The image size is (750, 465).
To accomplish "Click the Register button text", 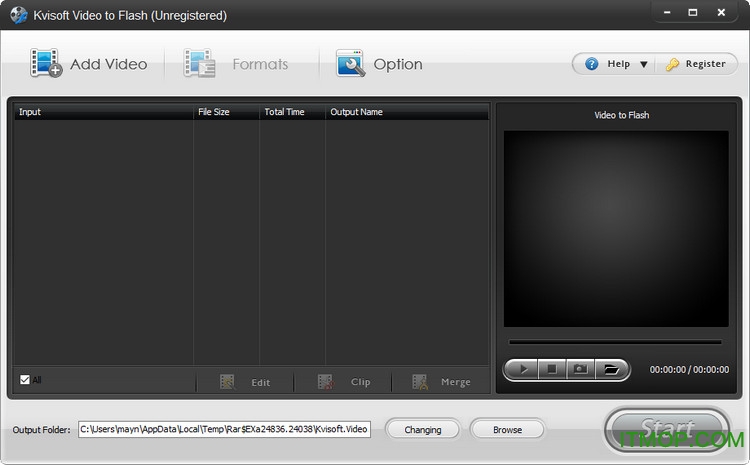I will click(706, 64).
